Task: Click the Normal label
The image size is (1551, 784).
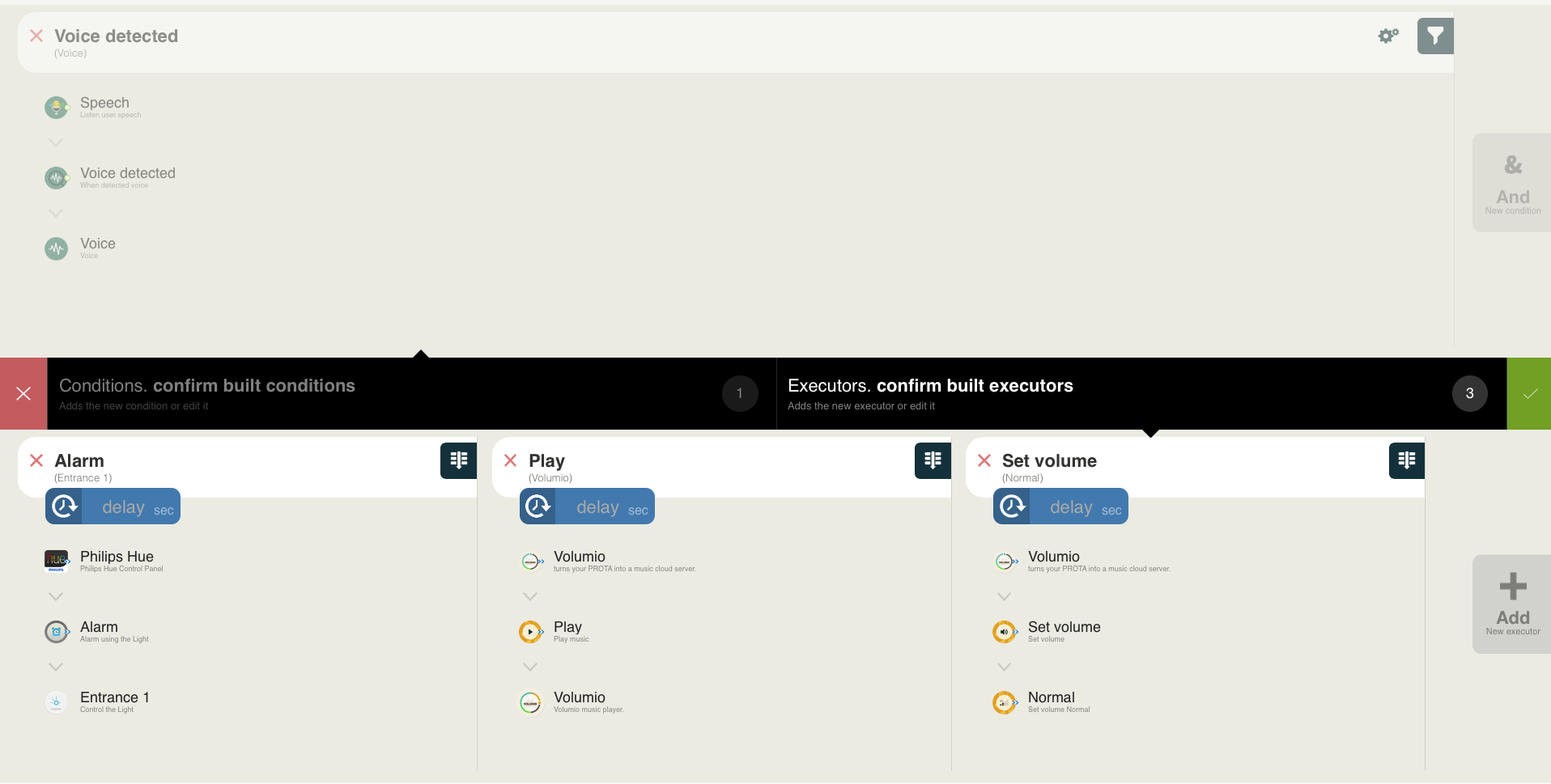Action: click(x=1052, y=697)
